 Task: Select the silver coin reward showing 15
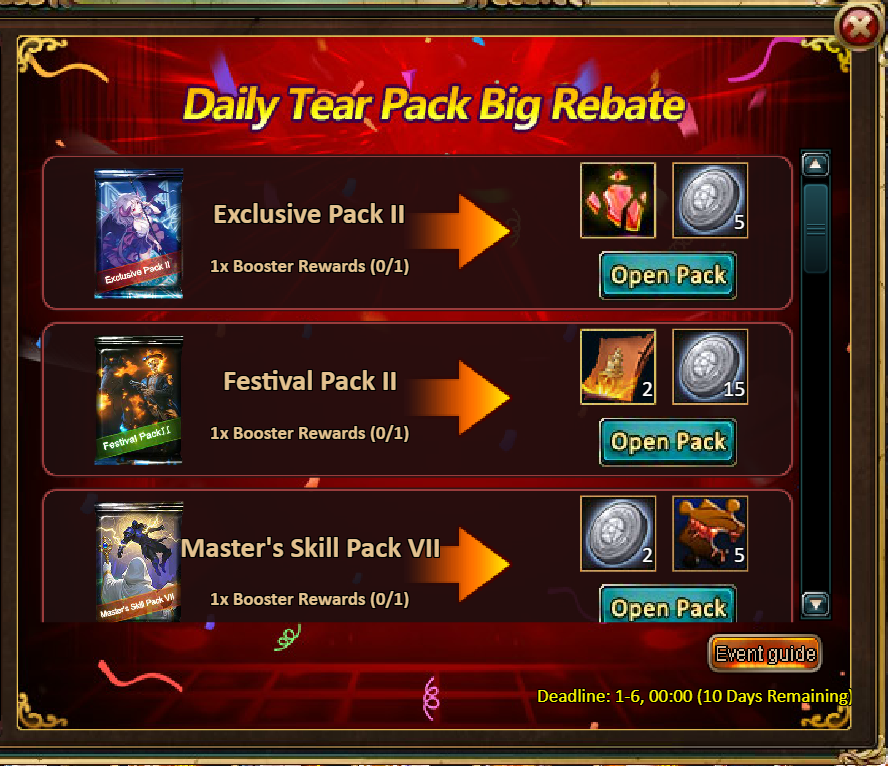[710, 367]
